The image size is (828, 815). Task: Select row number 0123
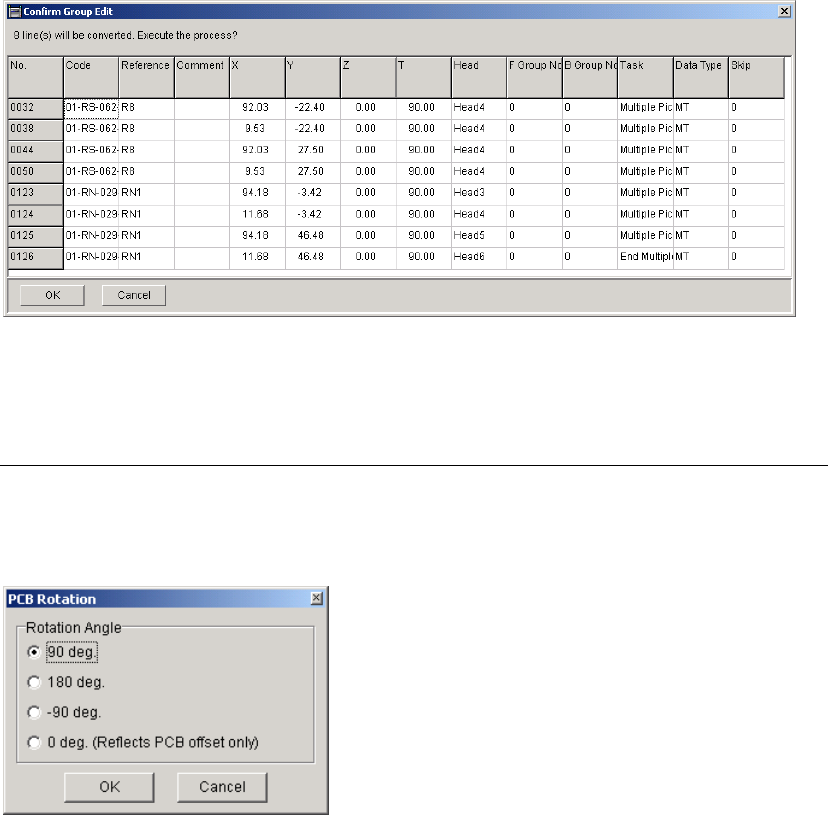tap(35, 193)
